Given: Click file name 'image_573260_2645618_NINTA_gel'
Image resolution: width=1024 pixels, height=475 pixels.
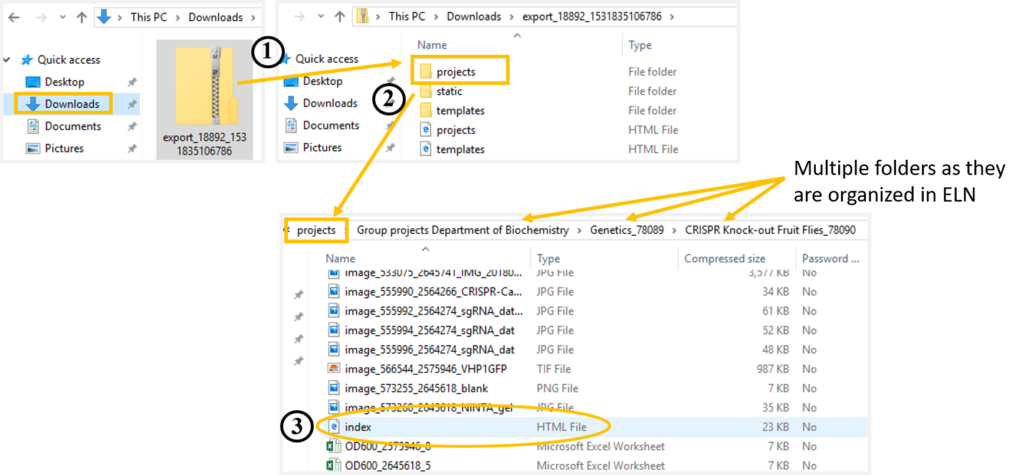Looking at the screenshot, I should (428, 408).
